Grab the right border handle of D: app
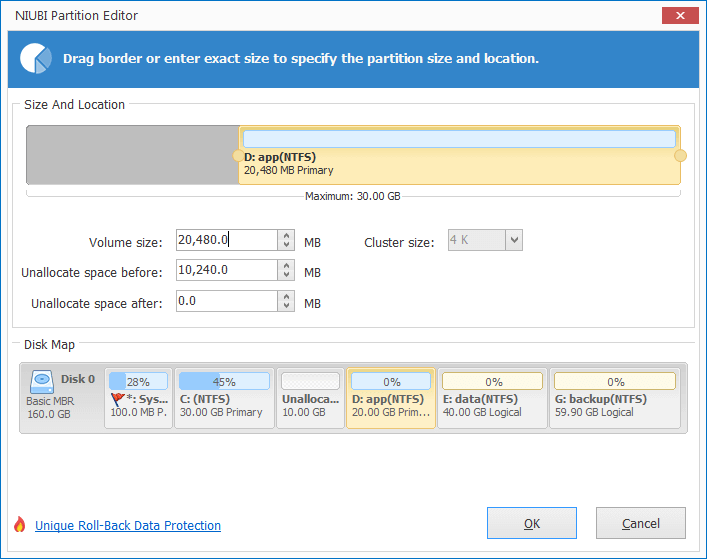Viewport: 707px width, 559px height. click(x=680, y=156)
